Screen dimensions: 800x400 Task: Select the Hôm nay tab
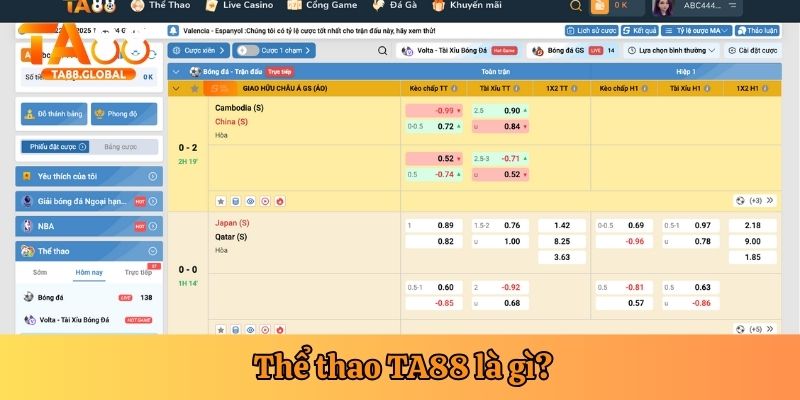pyautogui.click(x=89, y=272)
